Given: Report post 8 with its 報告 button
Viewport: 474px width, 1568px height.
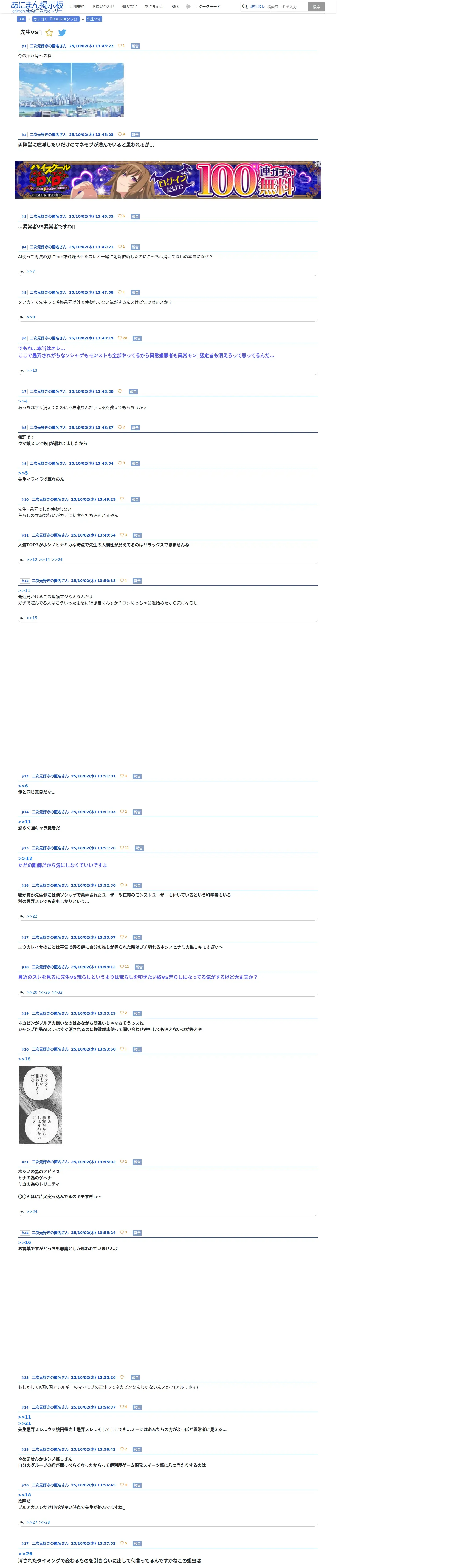Looking at the screenshot, I should (135, 428).
